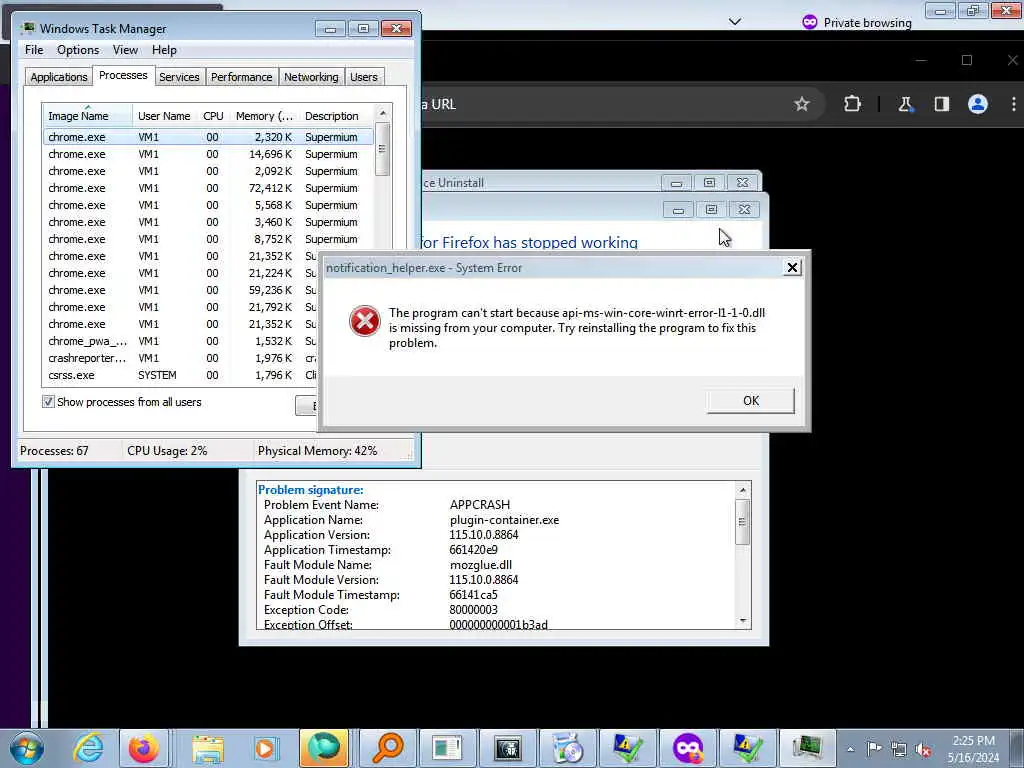The image size is (1024, 768).
Task: Switch to Services tab
Action: 179,77
